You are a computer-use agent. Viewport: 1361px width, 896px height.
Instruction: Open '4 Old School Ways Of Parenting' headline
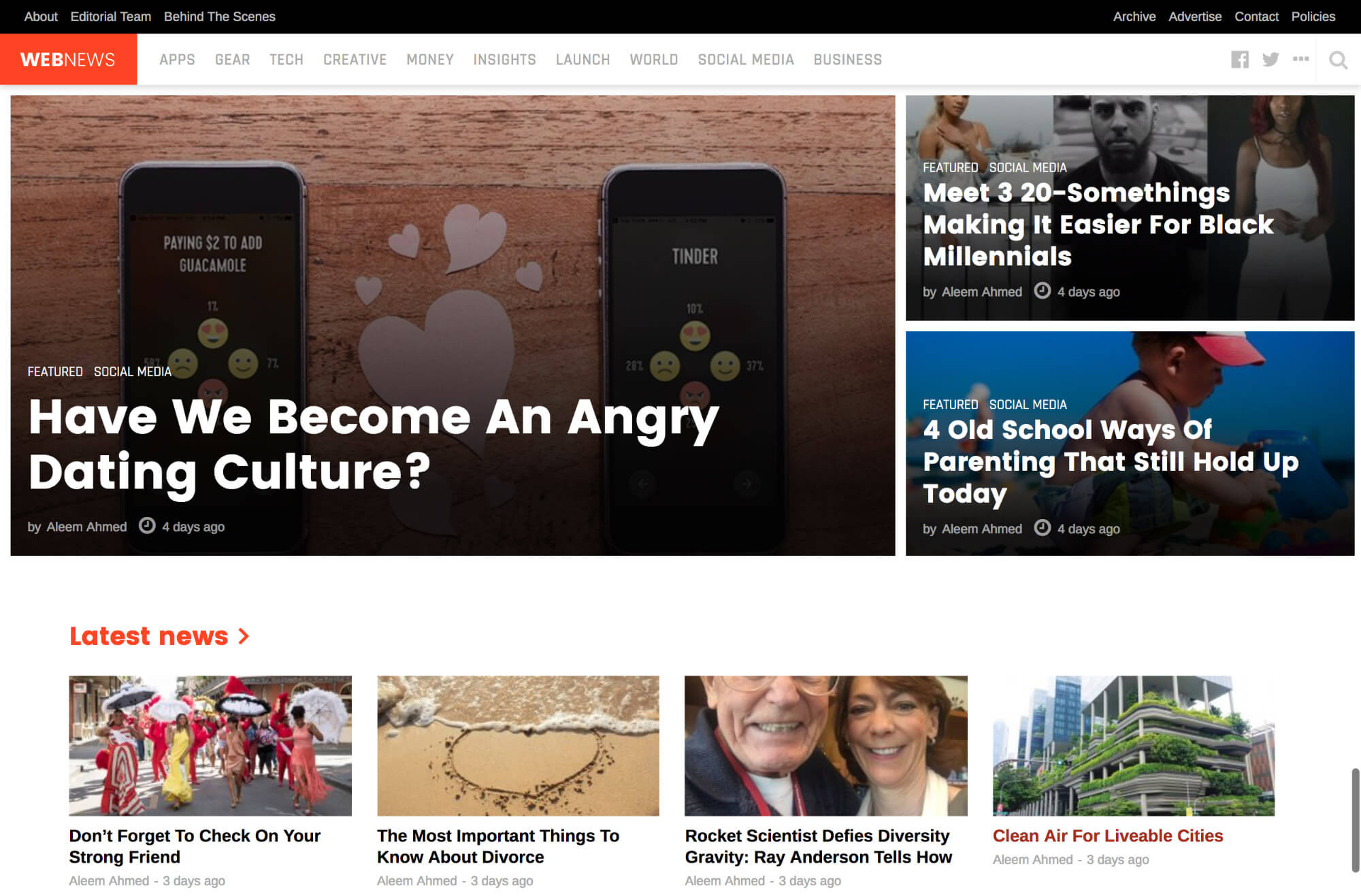point(1111,461)
